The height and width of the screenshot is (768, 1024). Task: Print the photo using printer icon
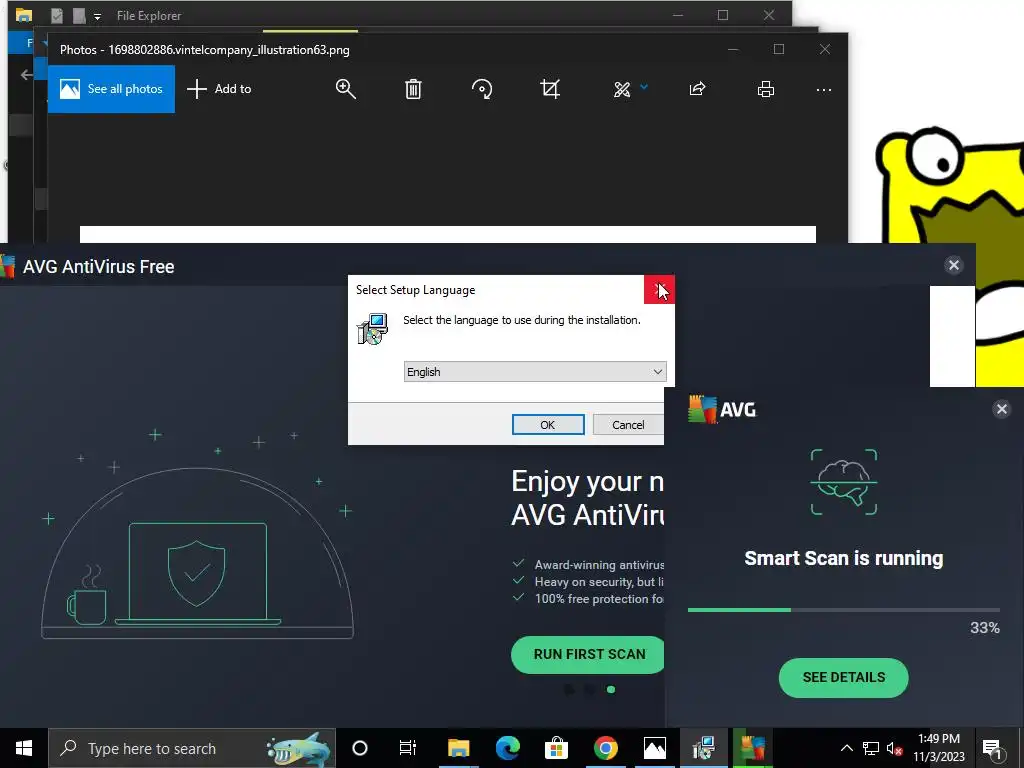coord(765,89)
